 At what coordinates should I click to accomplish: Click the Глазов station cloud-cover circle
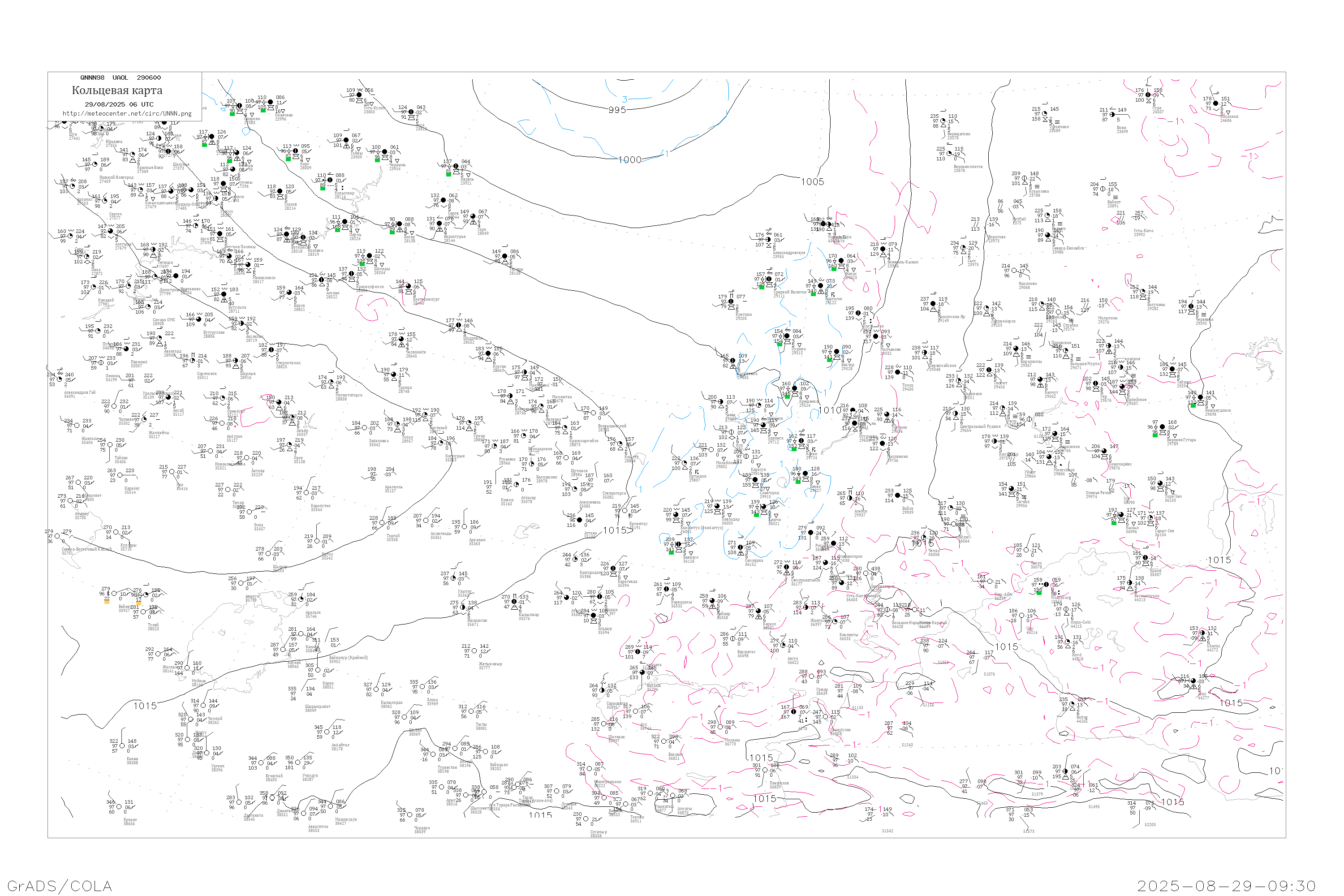[280, 191]
